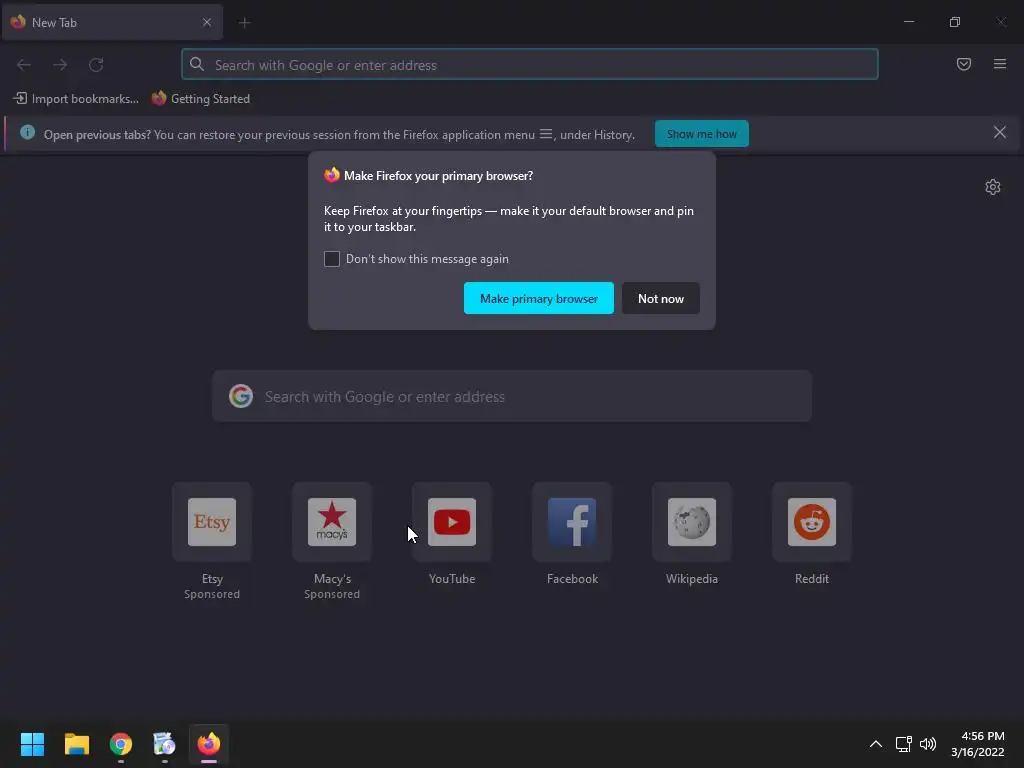Click the installer disc taskbar icon
1024x768 pixels.
pos(165,744)
